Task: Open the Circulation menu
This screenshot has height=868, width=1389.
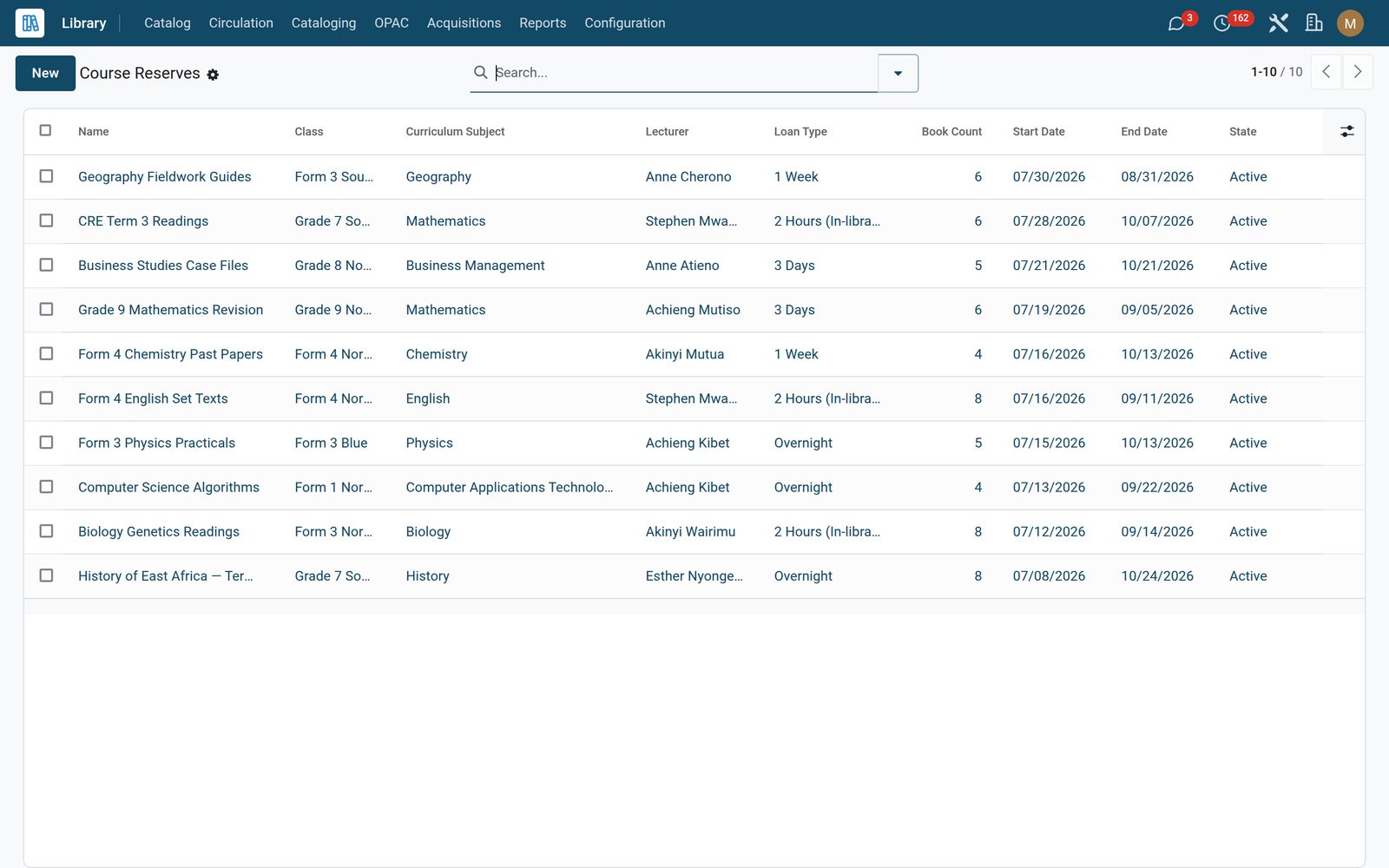Action: 240,23
